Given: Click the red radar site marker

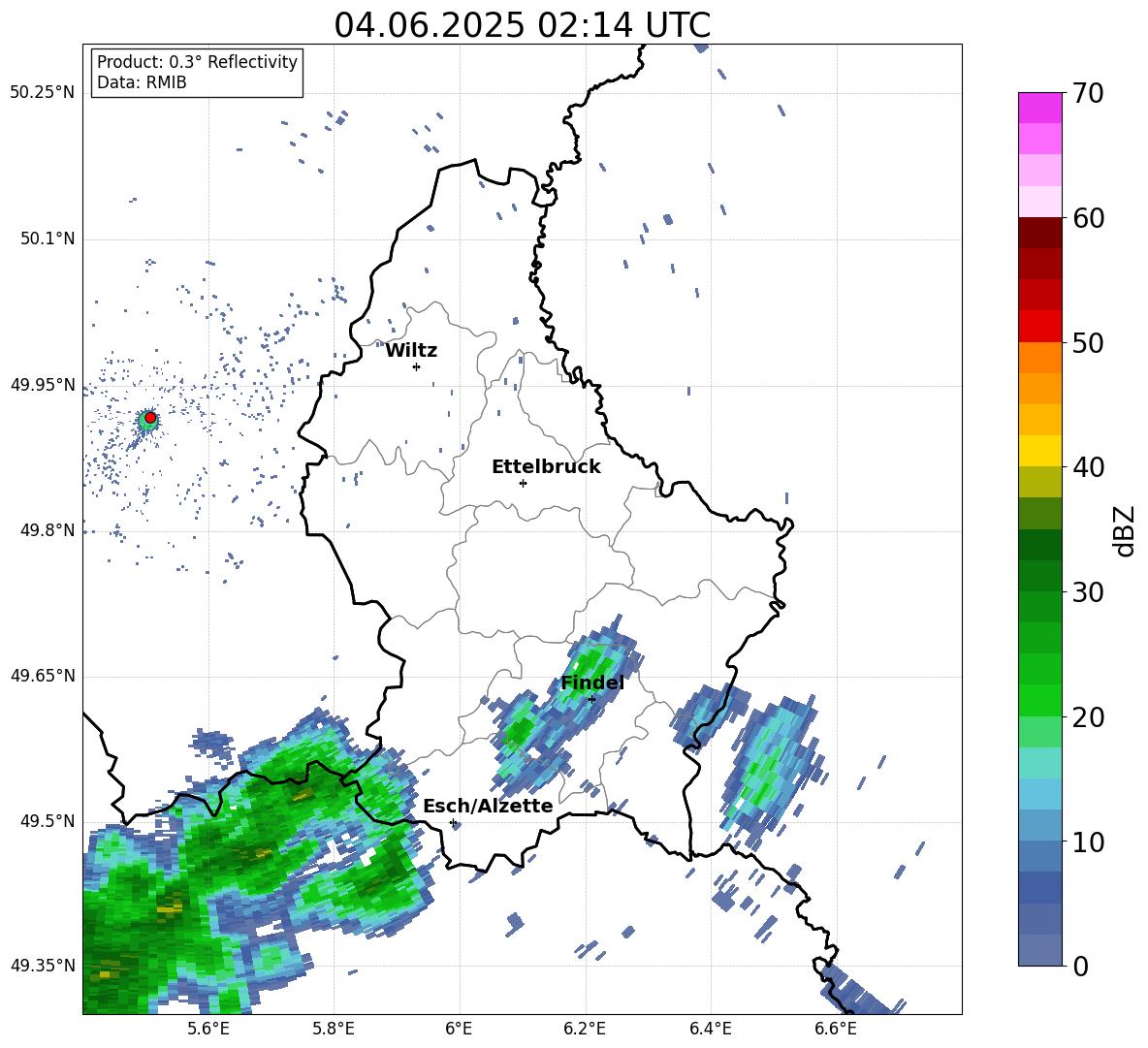Looking at the screenshot, I should [150, 418].
